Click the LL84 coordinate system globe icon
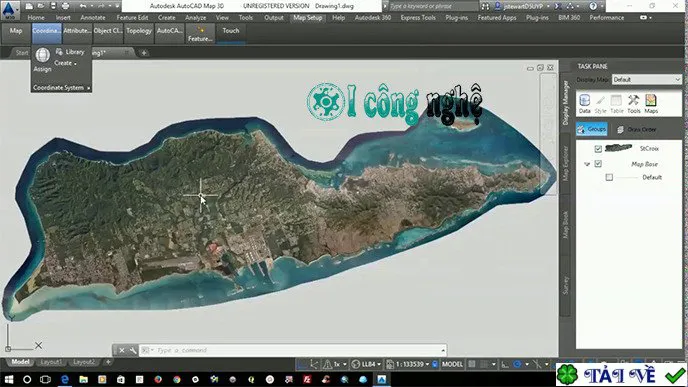Screen dimensions: 688x387 click(x=356, y=364)
